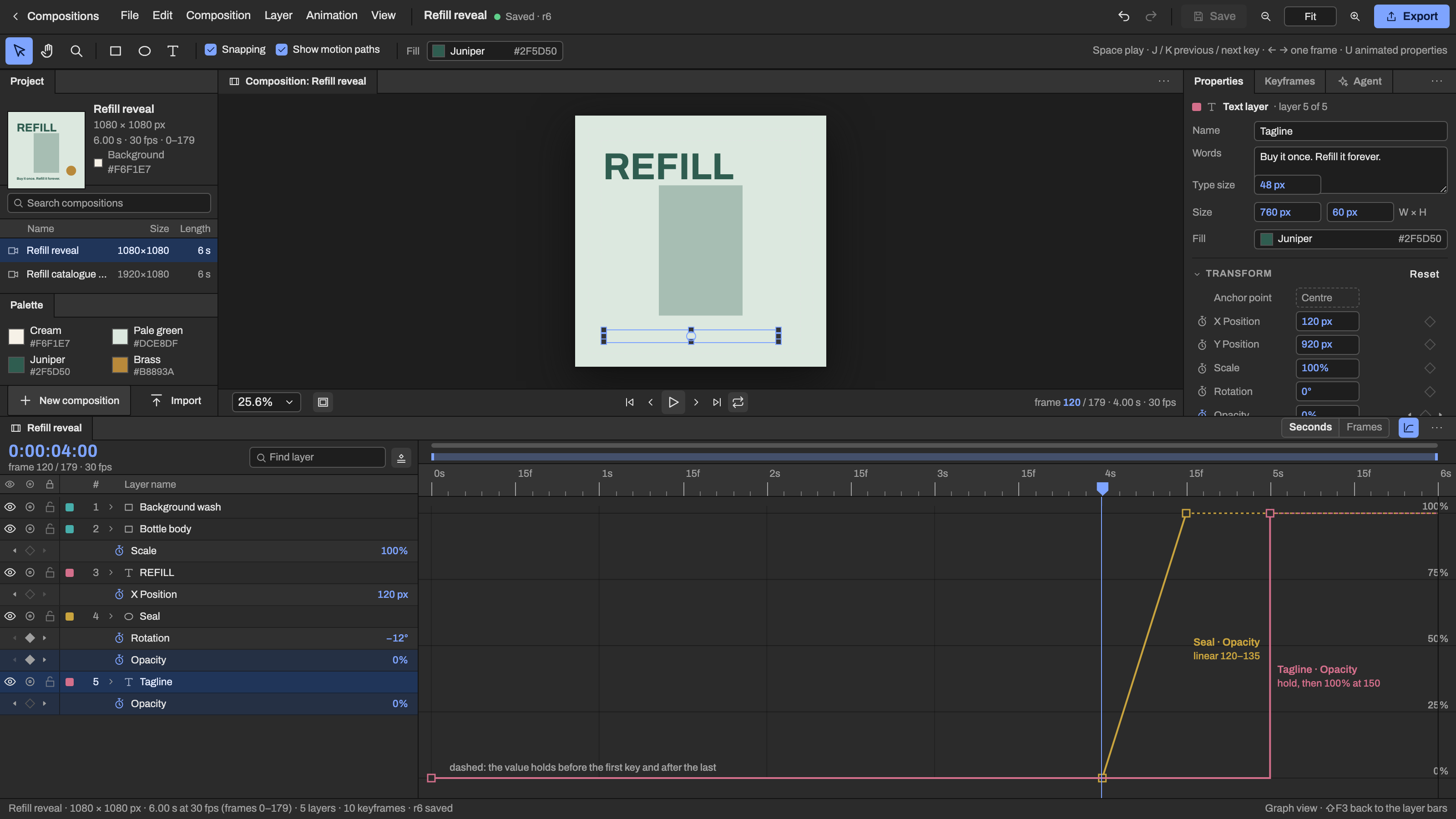Hide the Seal layer via eye
The width and height of the screenshot is (1456, 819).
pyautogui.click(x=10, y=616)
